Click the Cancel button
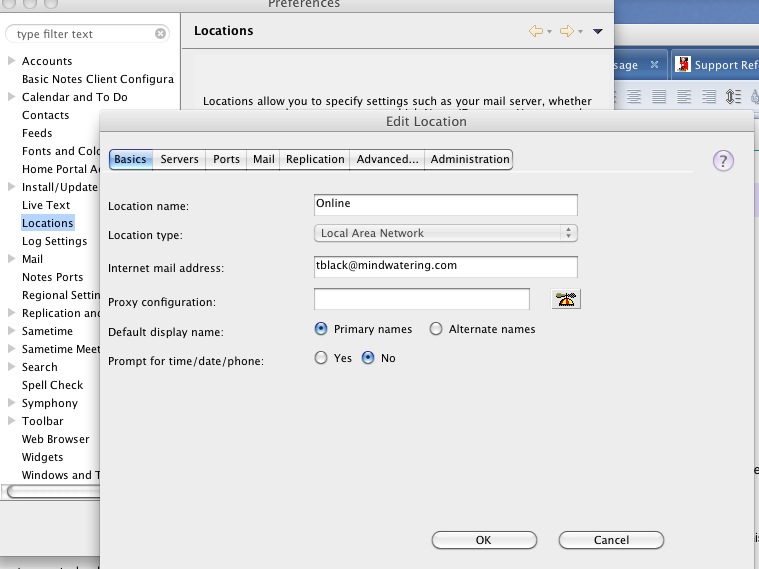Screen dimensions: 759x569 tap(611, 540)
